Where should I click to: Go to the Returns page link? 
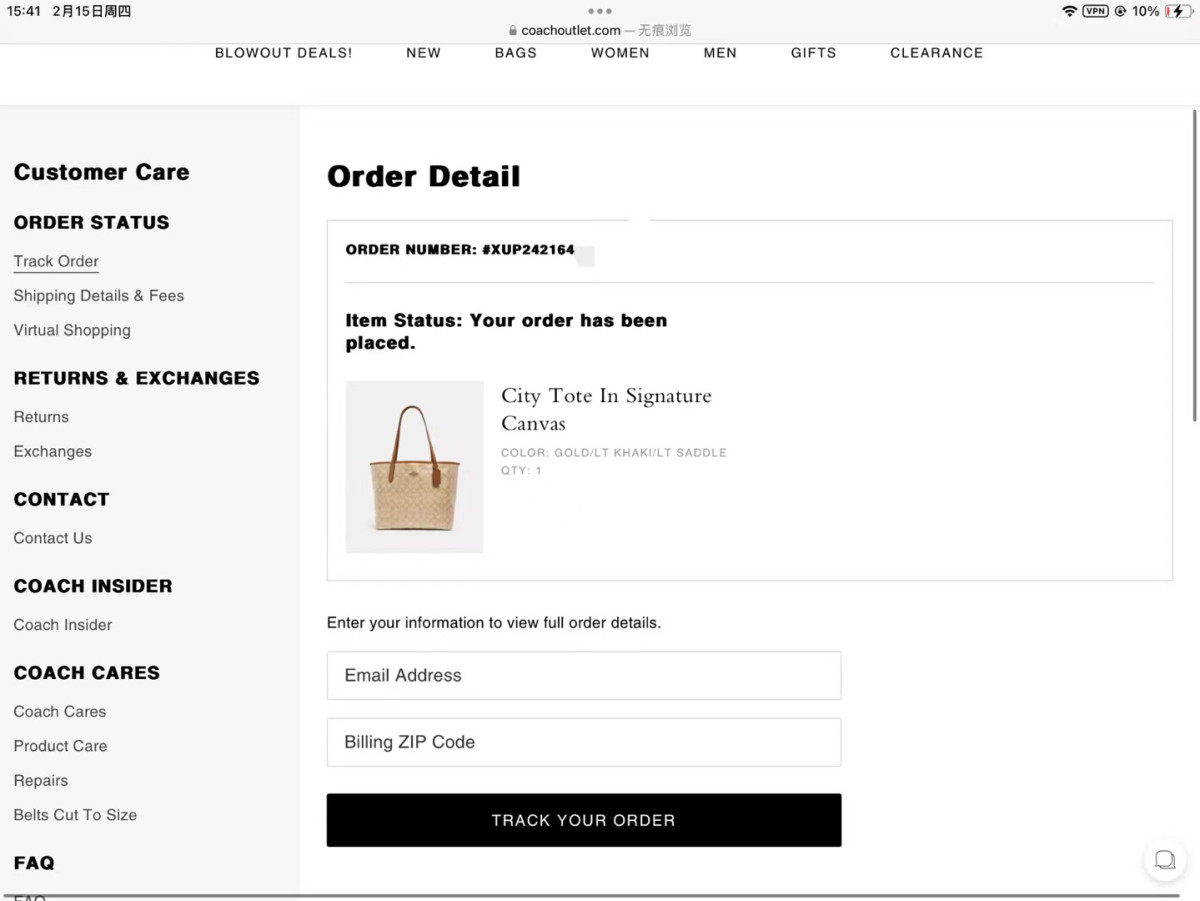coord(41,417)
